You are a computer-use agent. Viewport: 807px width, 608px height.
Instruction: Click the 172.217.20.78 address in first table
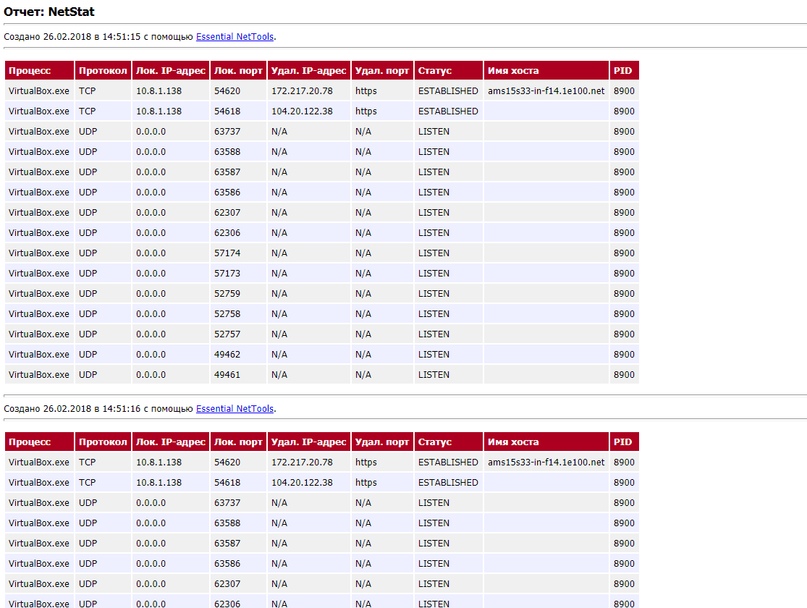[301, 91]
